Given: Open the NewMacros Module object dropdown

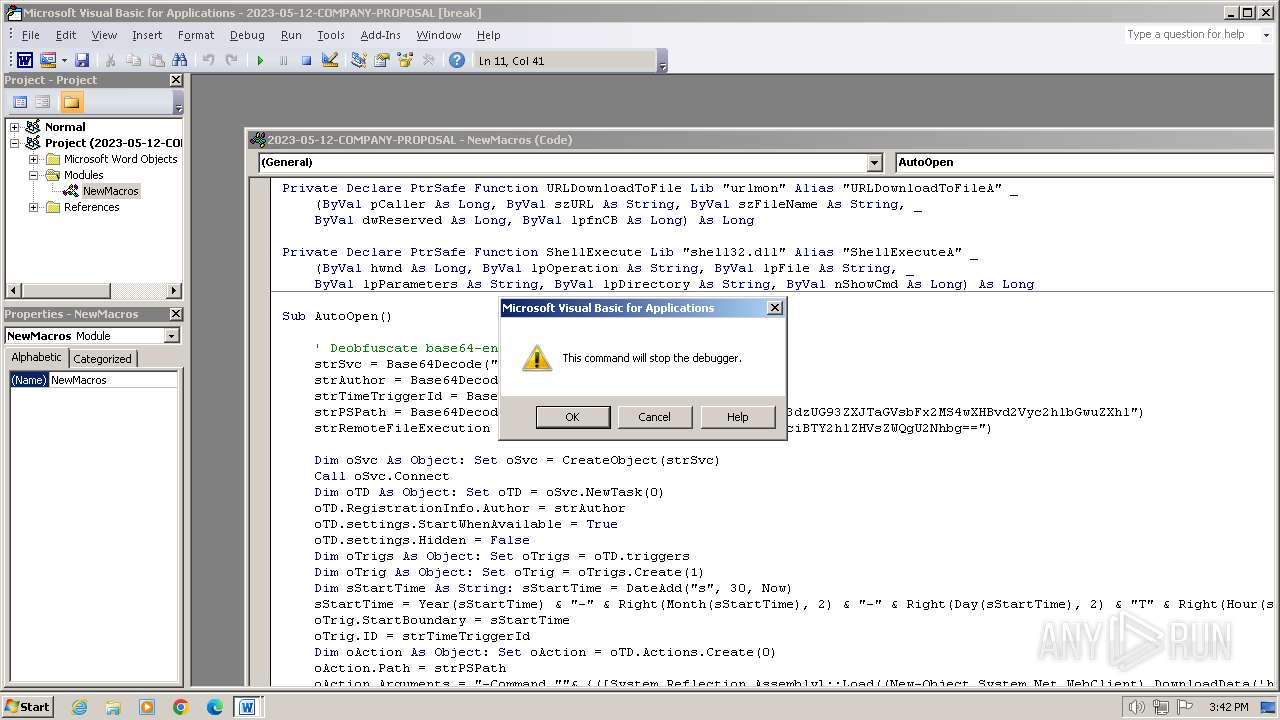Looking at the screenshot, I should tap(171, 336).
